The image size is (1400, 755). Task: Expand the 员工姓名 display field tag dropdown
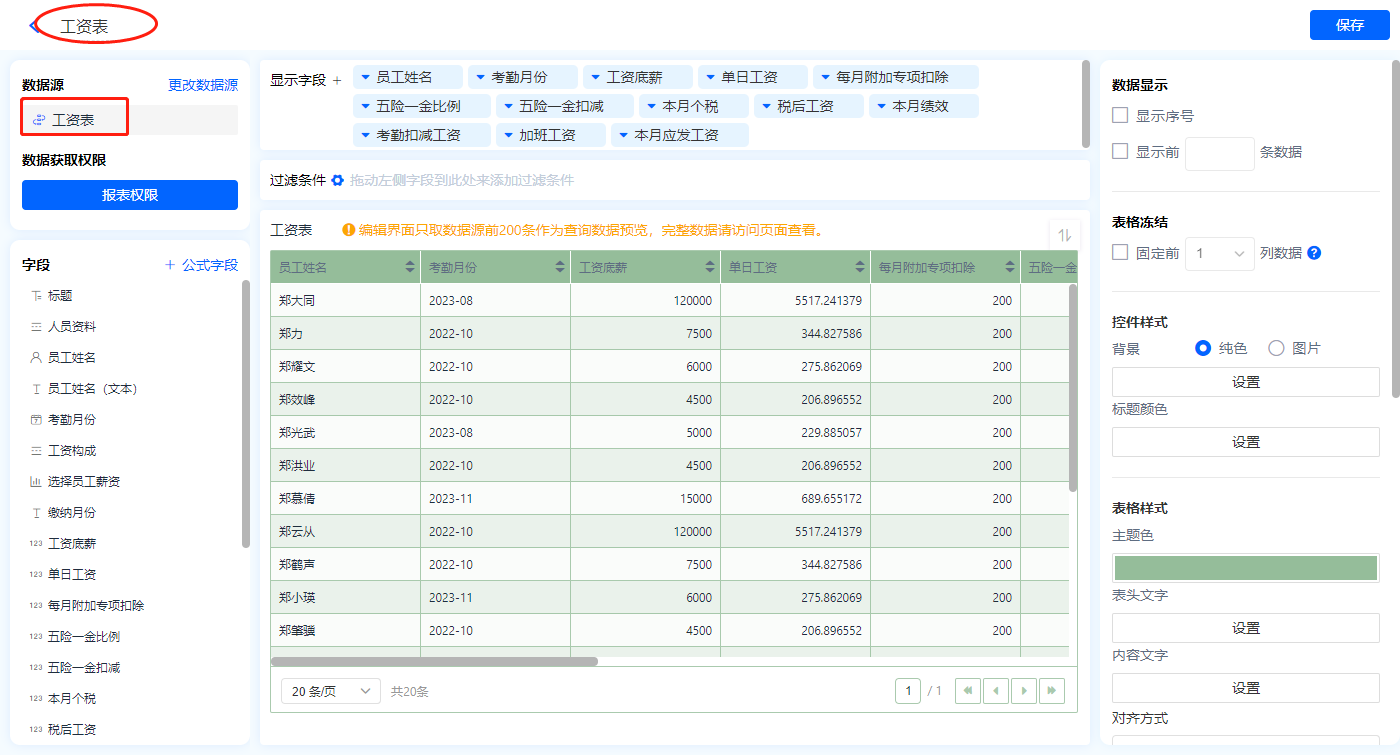pos(366,77)
